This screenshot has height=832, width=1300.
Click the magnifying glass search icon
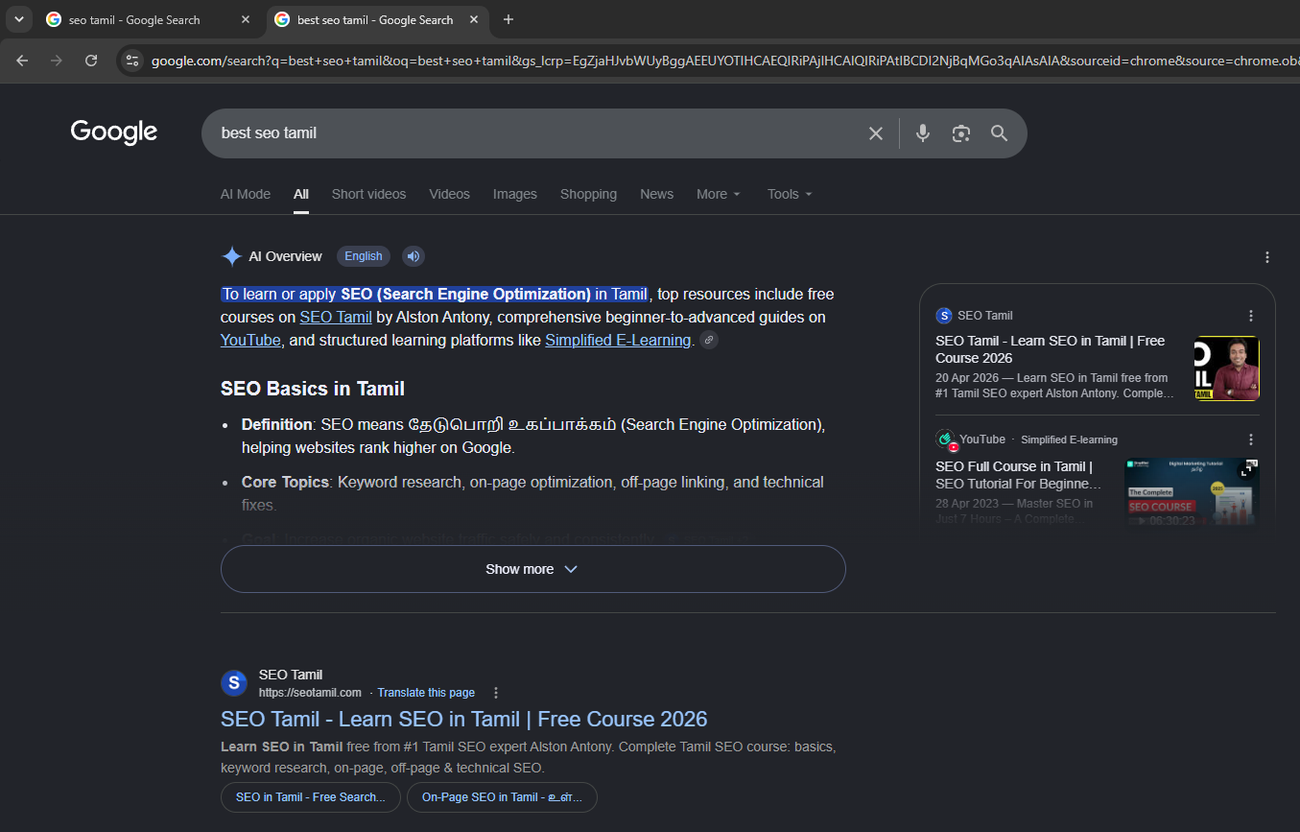tap(999, 133)
